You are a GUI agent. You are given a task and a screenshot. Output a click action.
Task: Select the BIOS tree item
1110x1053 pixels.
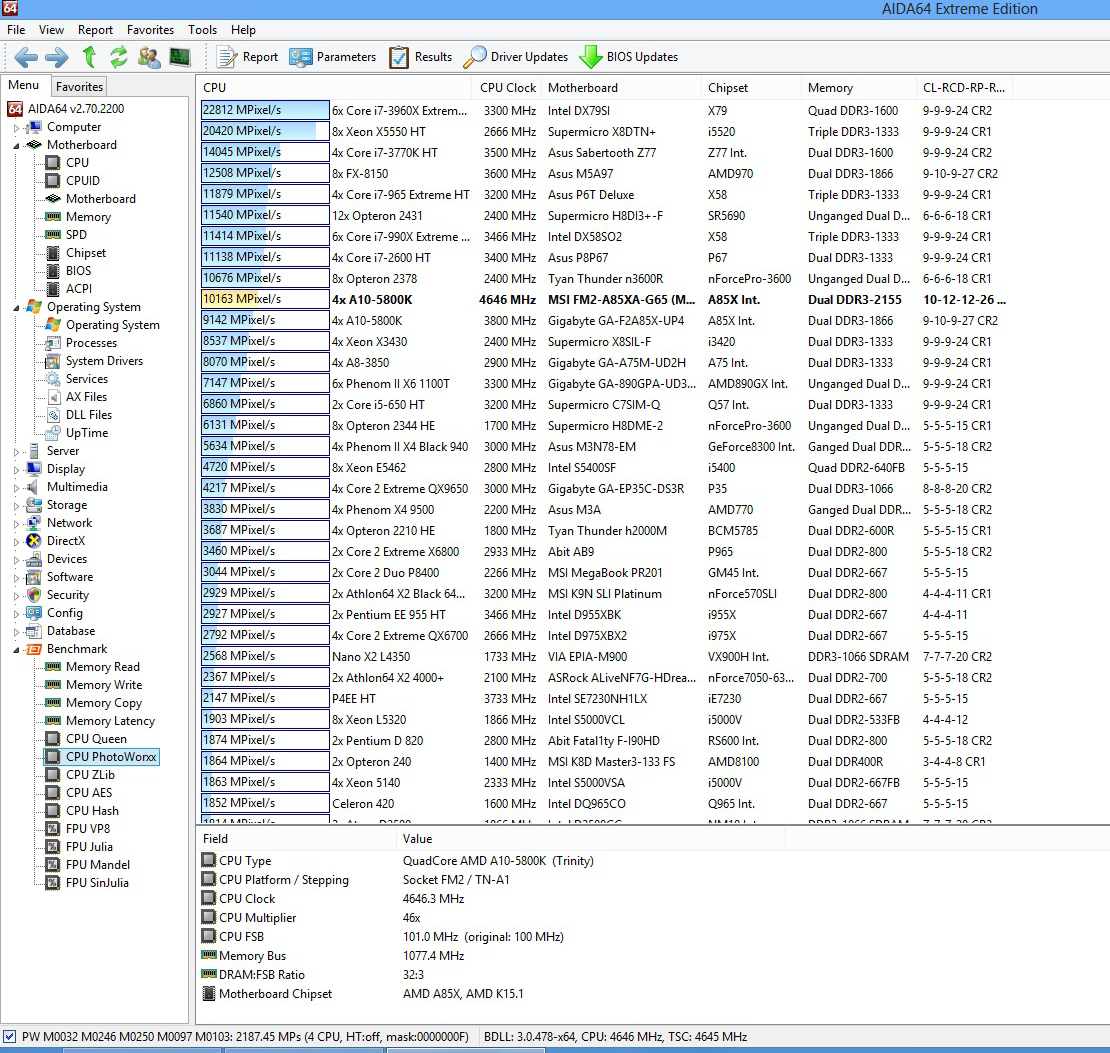pyautogui.click(x=78, y=271)
